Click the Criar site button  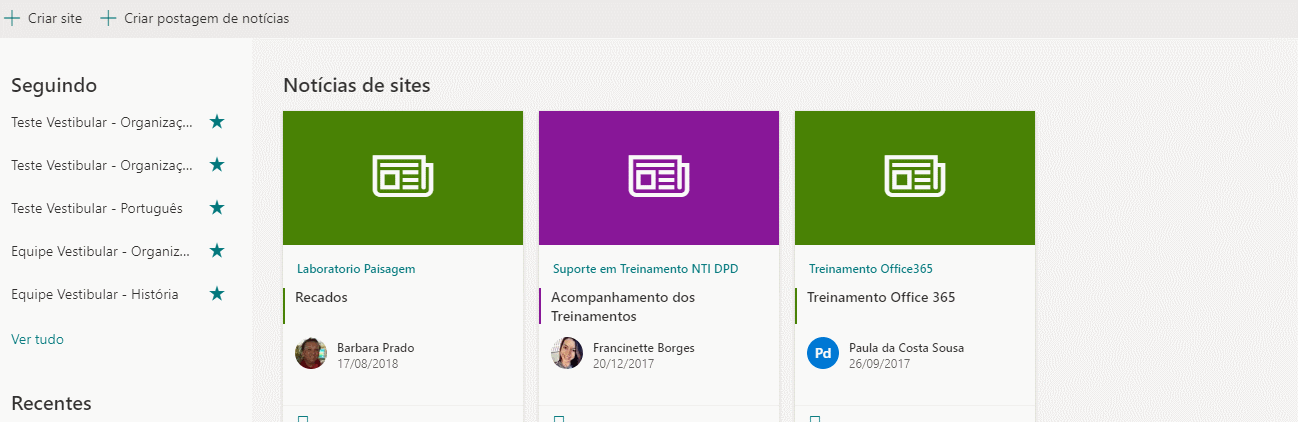44,18
